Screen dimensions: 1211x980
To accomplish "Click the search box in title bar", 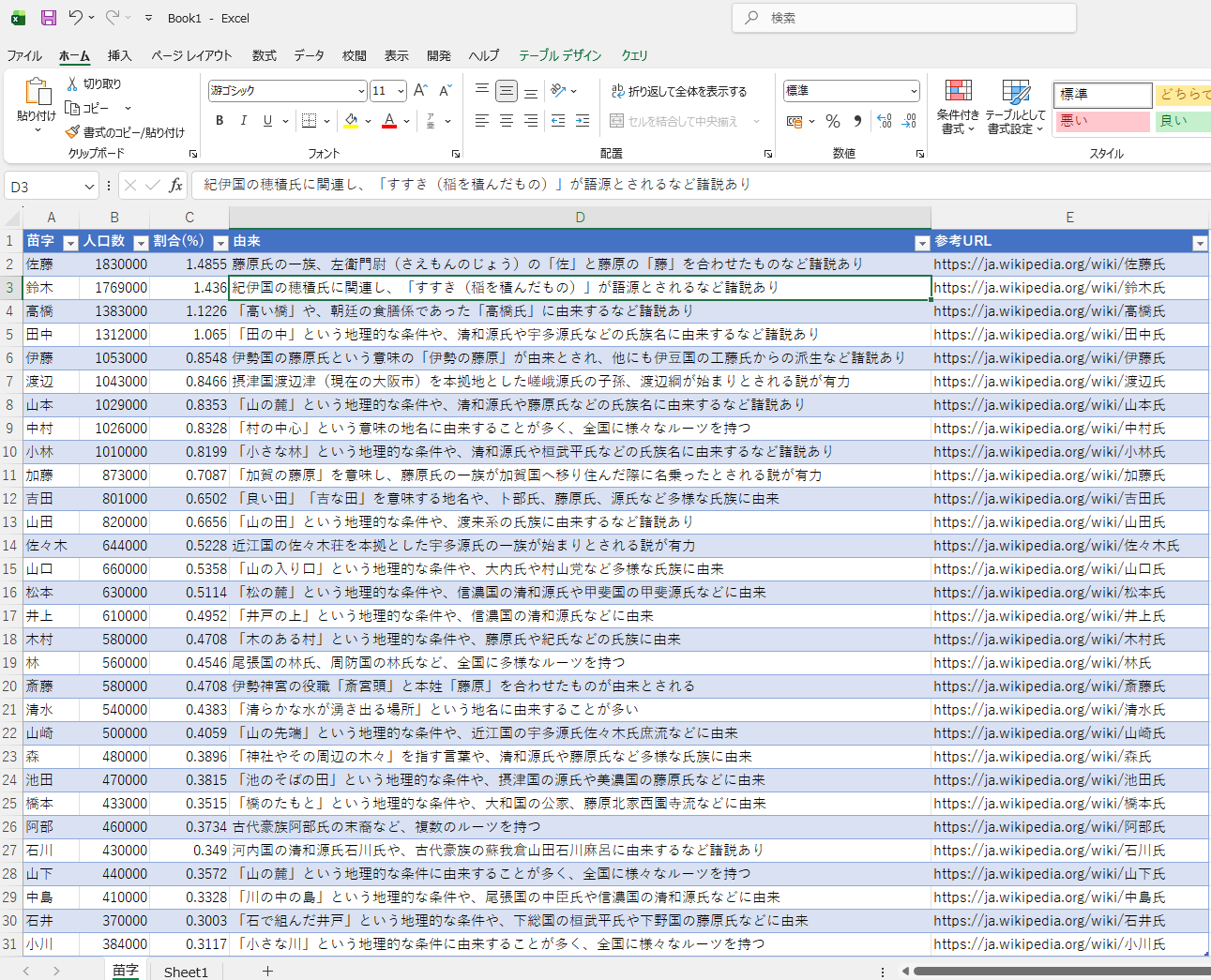I will click(x=904, y=18).
